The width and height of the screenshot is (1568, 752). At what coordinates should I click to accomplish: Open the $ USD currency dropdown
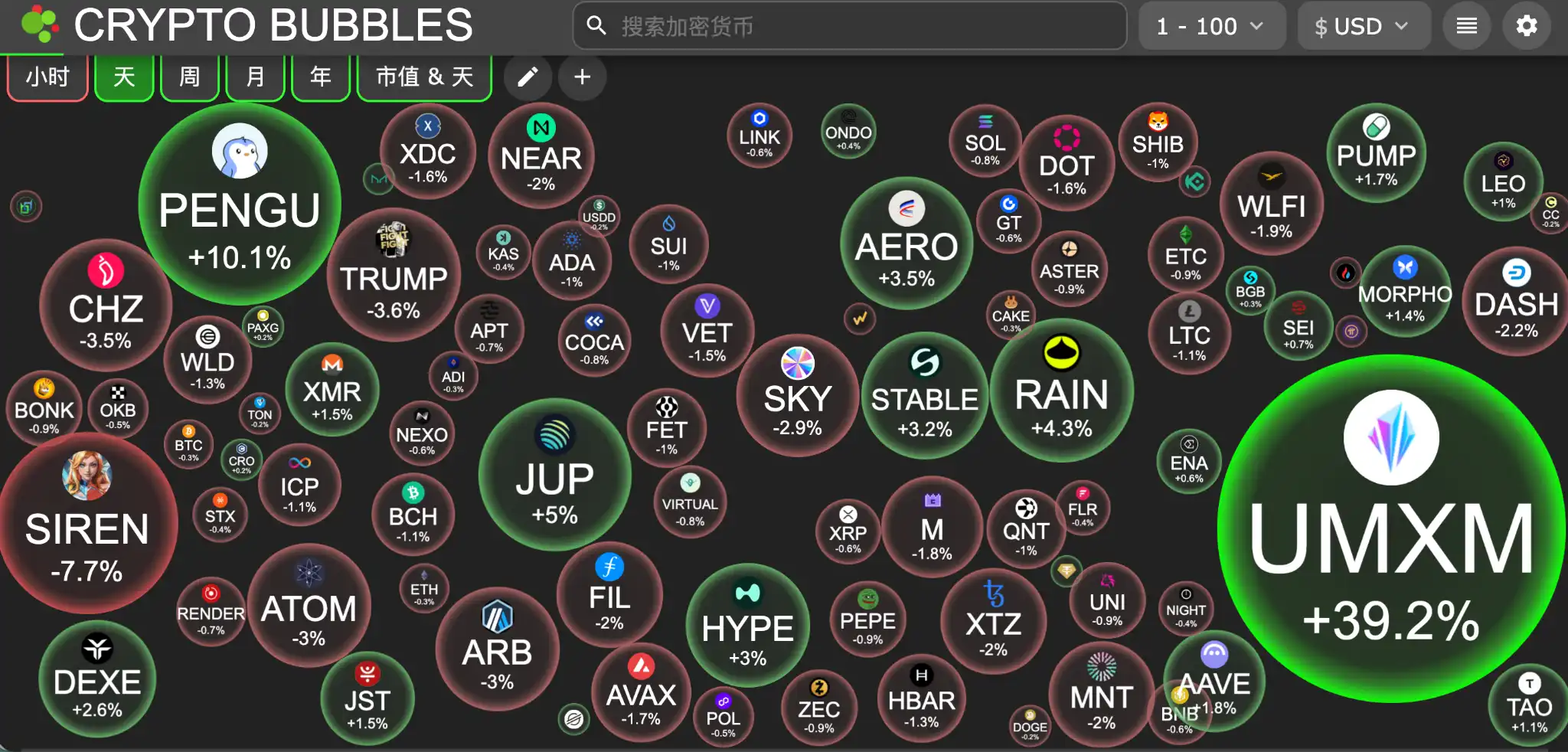click(x=1364, y=25)
